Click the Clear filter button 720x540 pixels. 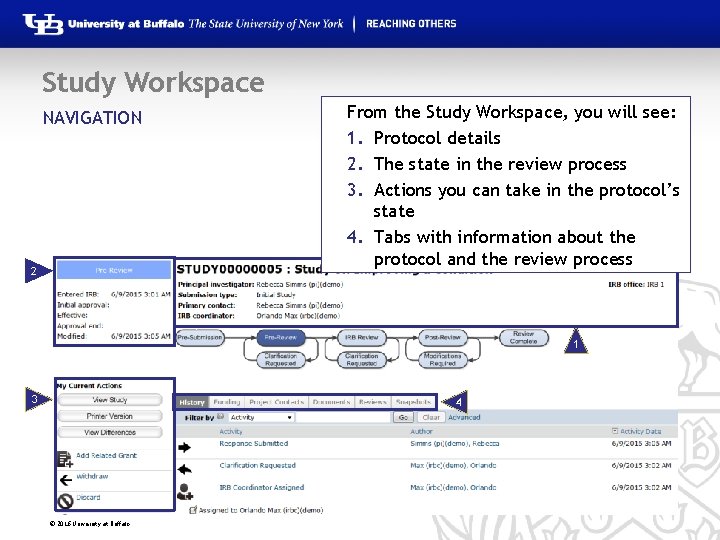pos(431,417)
